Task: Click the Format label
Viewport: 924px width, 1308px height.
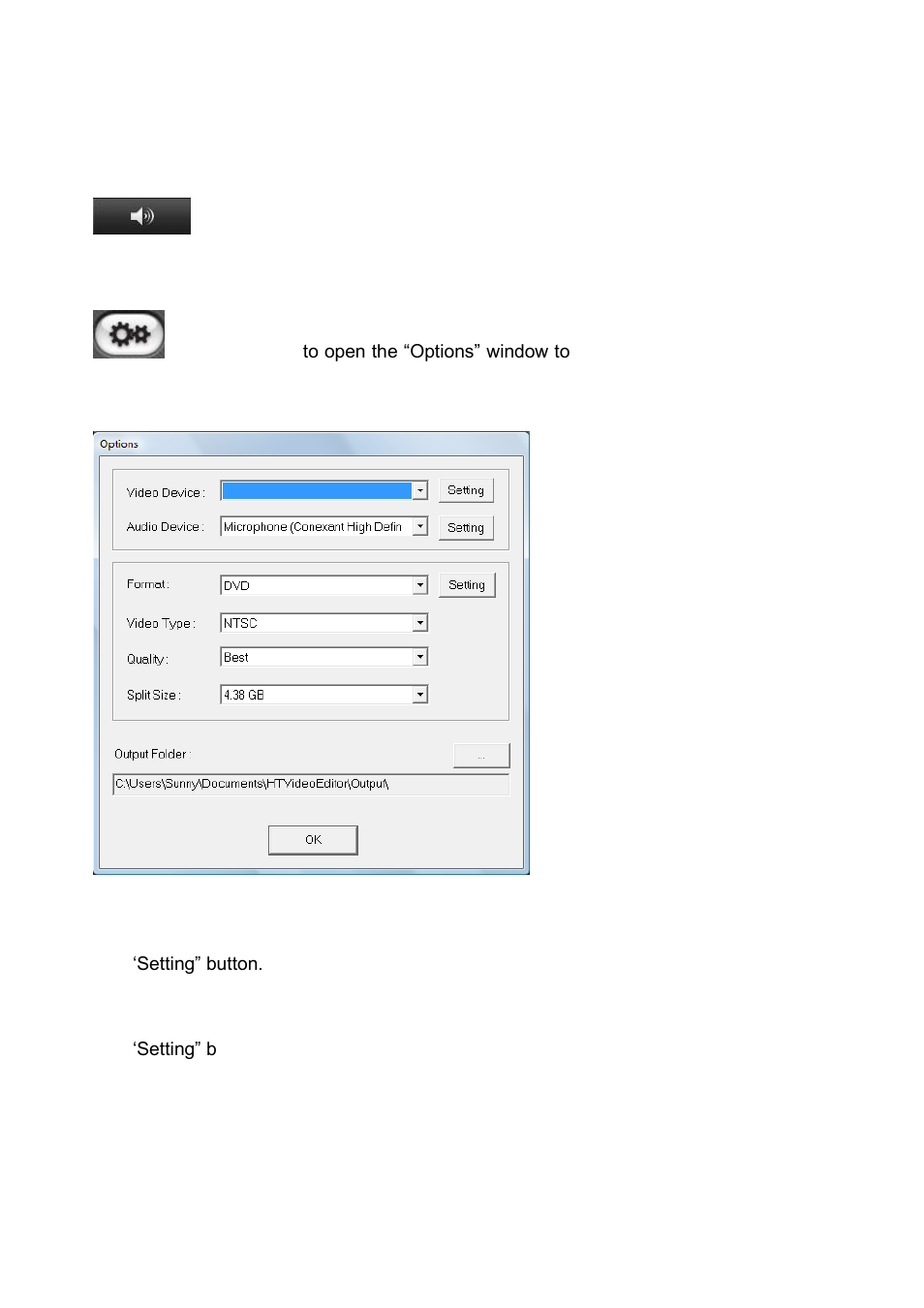Action: (147, 584)
